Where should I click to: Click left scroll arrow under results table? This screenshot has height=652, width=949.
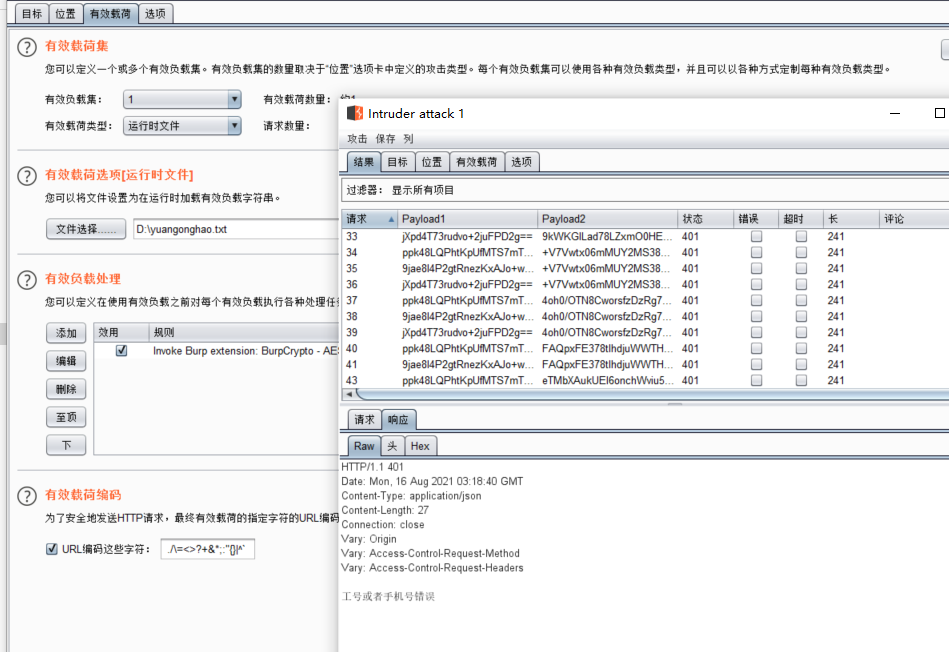point(348,395)
